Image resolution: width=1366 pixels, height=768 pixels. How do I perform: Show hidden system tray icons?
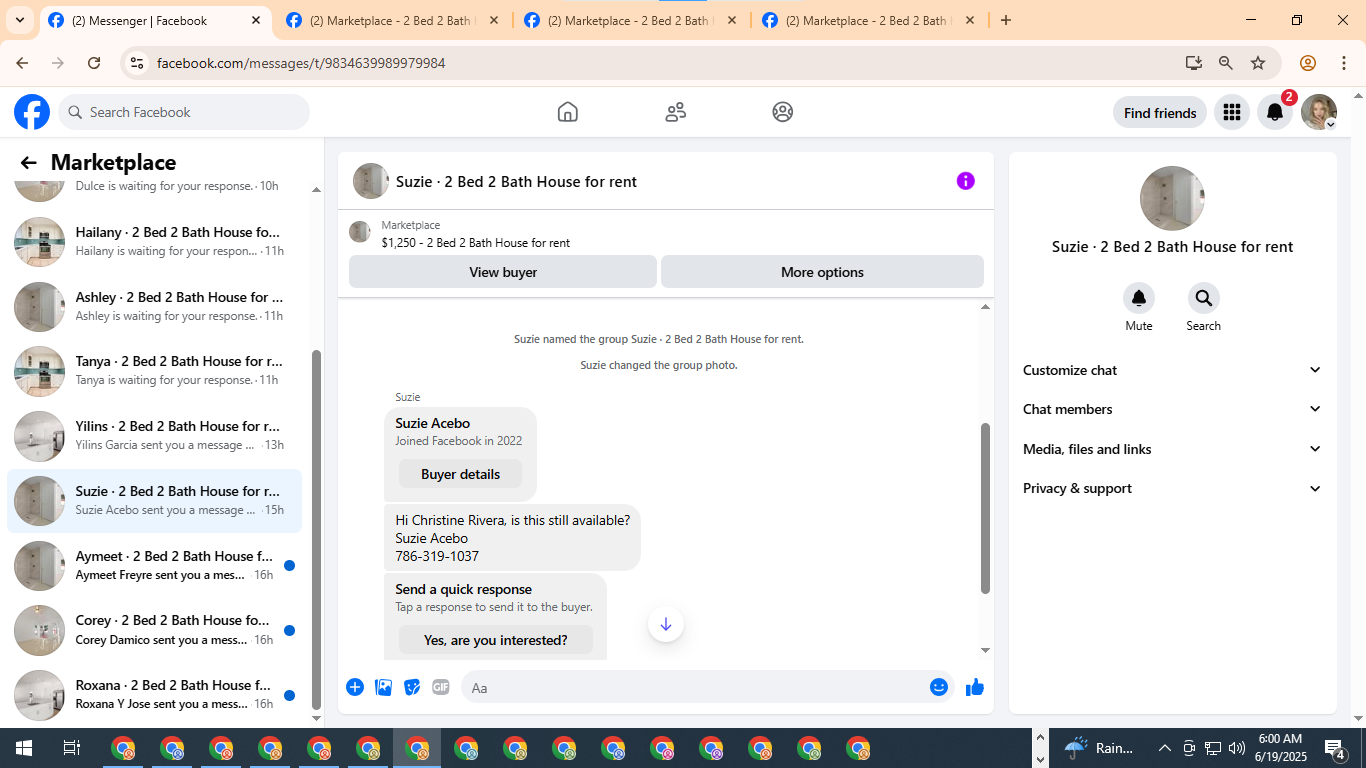pos(1164,748)
